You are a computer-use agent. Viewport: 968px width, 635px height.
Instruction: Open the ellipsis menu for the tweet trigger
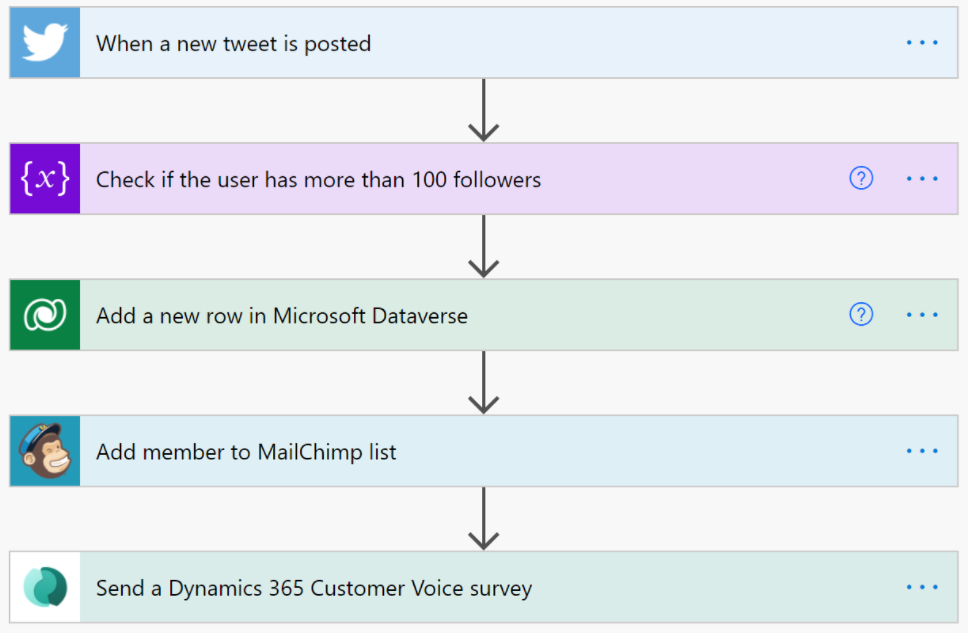(x=921, y=43)
